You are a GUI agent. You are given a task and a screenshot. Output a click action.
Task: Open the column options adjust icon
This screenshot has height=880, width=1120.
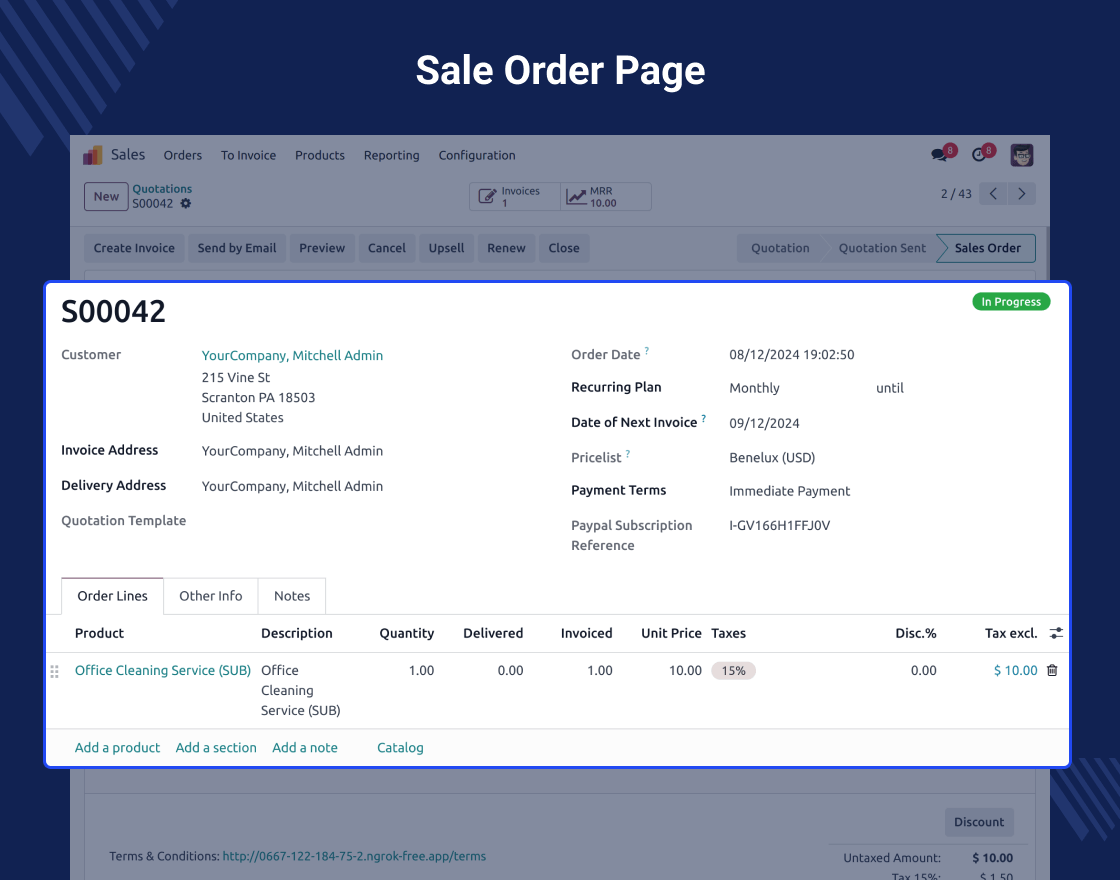(1056, 633)
